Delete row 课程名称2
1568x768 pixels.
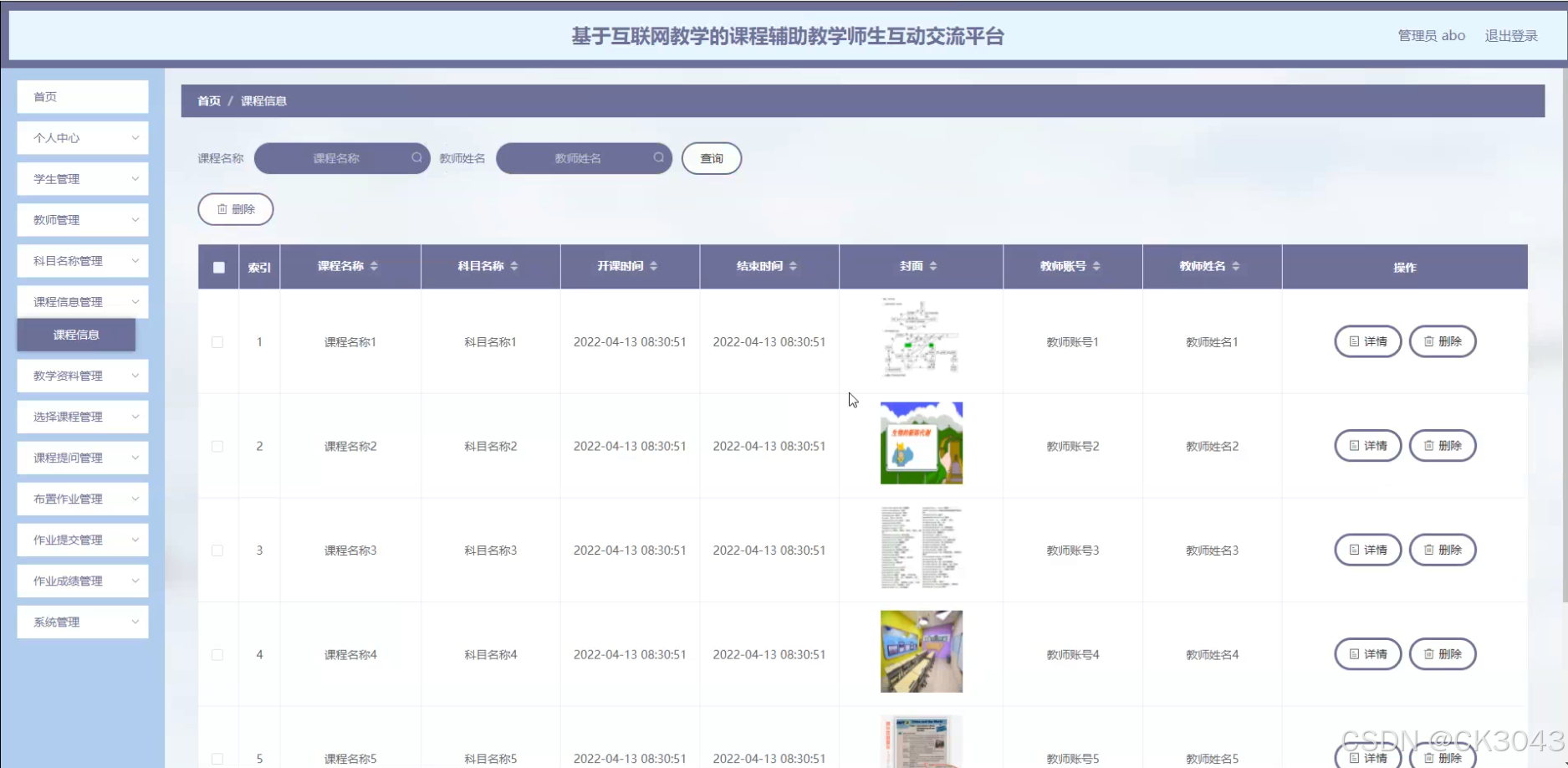pyautogui.click(x=1443, y=446)
